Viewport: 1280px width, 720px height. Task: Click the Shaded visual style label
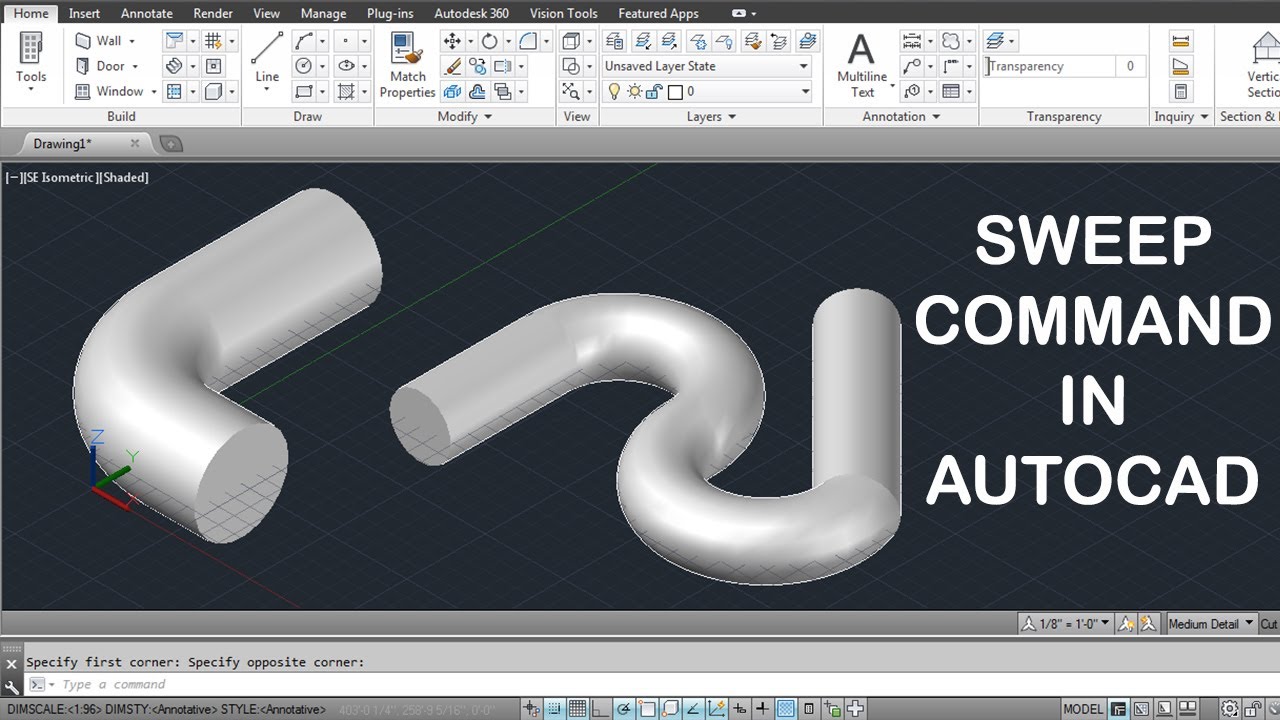125,177
